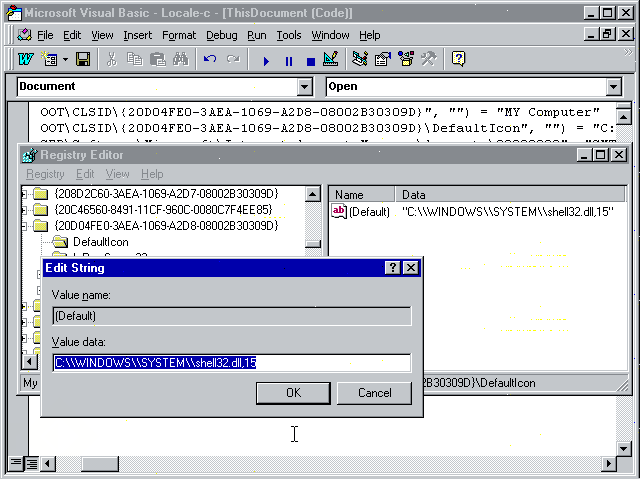Image resolution: width=640 pixels, height=480 pixels.
Task: Reset execution with stop icon
Action: pos(311,61)
